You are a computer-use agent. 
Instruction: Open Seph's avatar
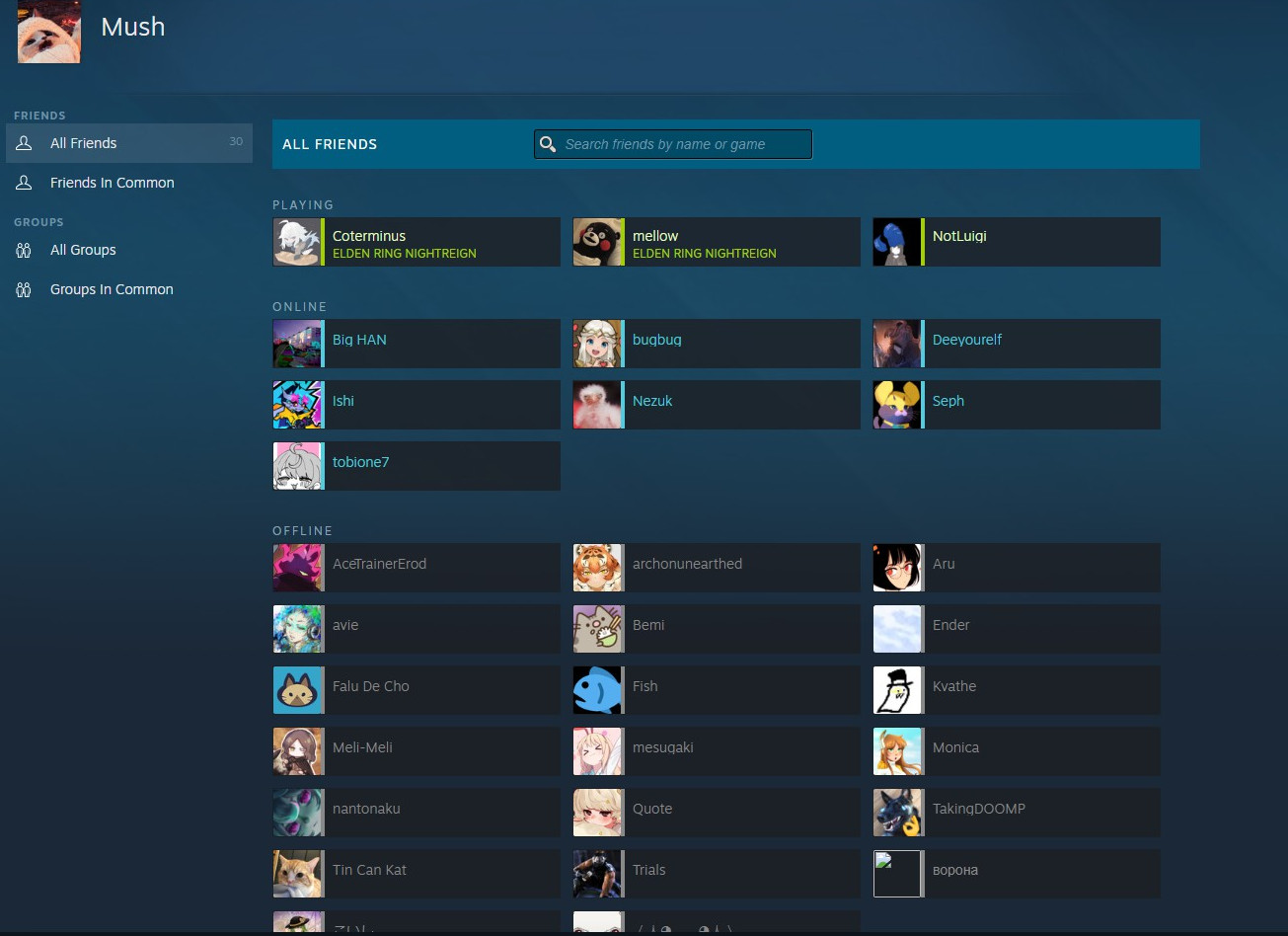[x=897, y=405]
